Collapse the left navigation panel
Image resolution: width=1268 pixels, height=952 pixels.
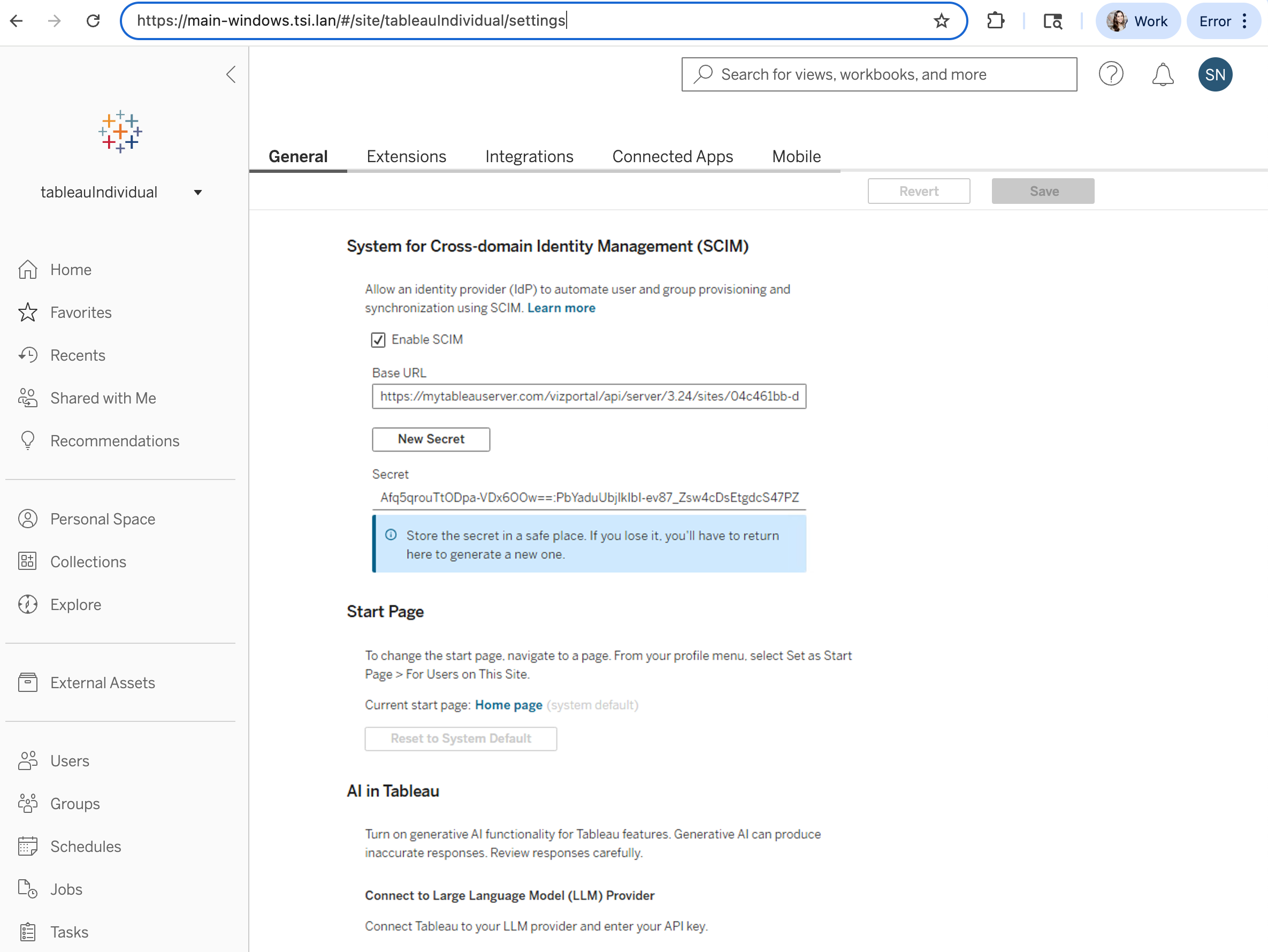(x=231, y=74)
